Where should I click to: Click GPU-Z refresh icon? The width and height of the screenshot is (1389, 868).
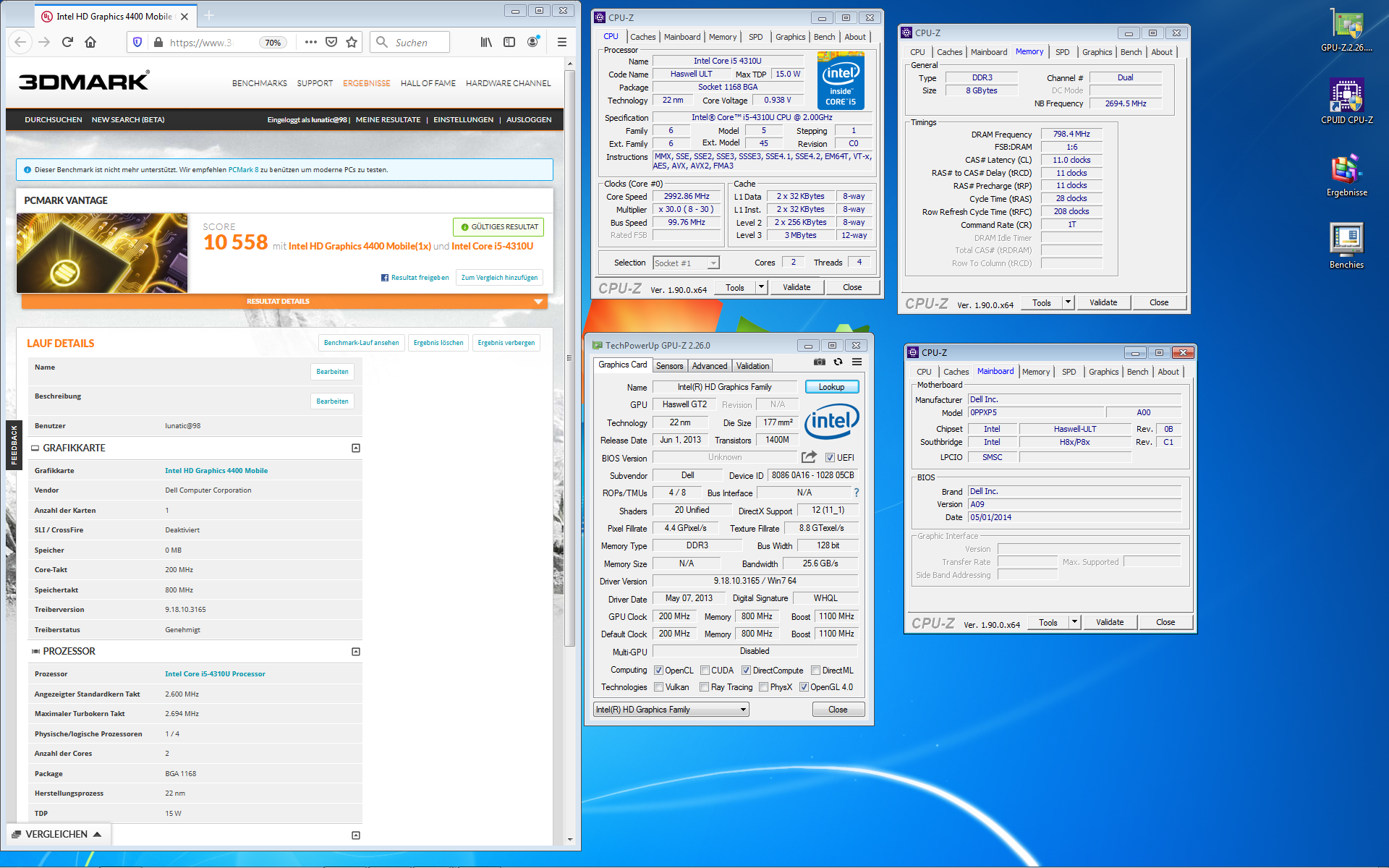click(838, 362)
